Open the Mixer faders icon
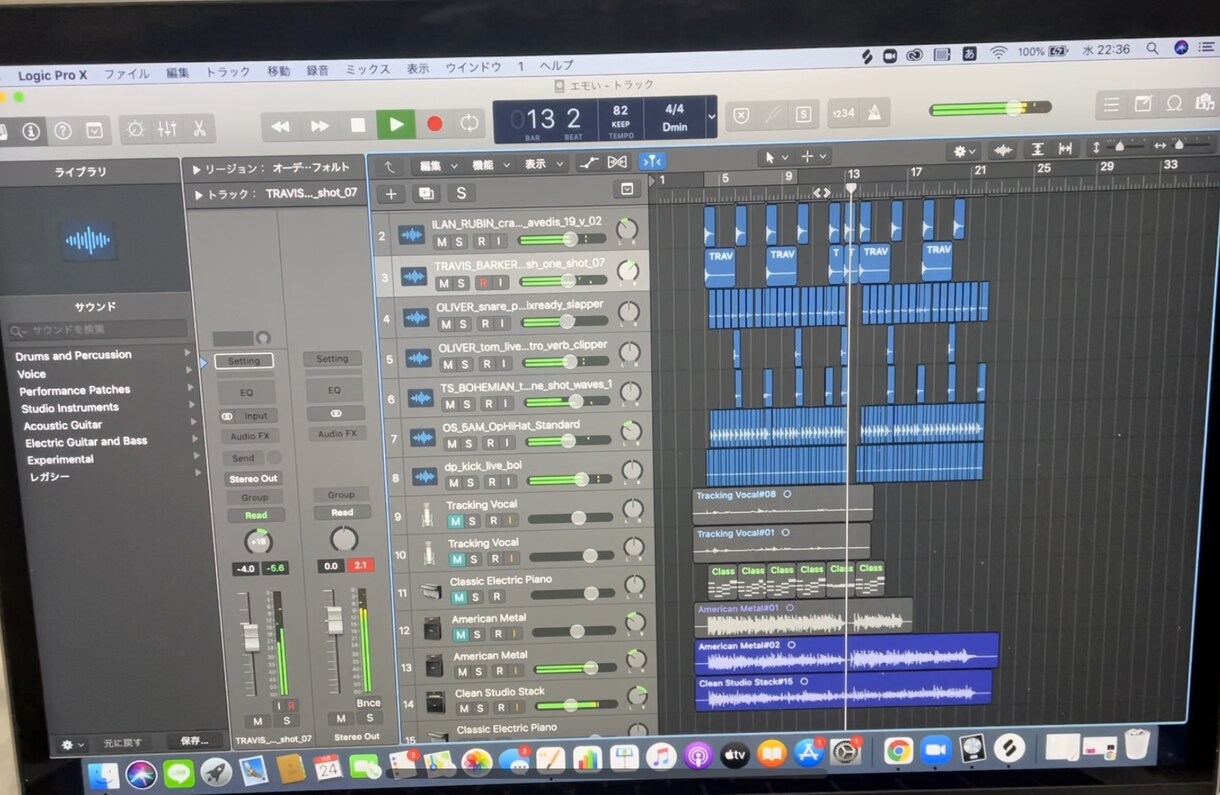This screenshot has width=1220, height=795. tap(167, 129)
